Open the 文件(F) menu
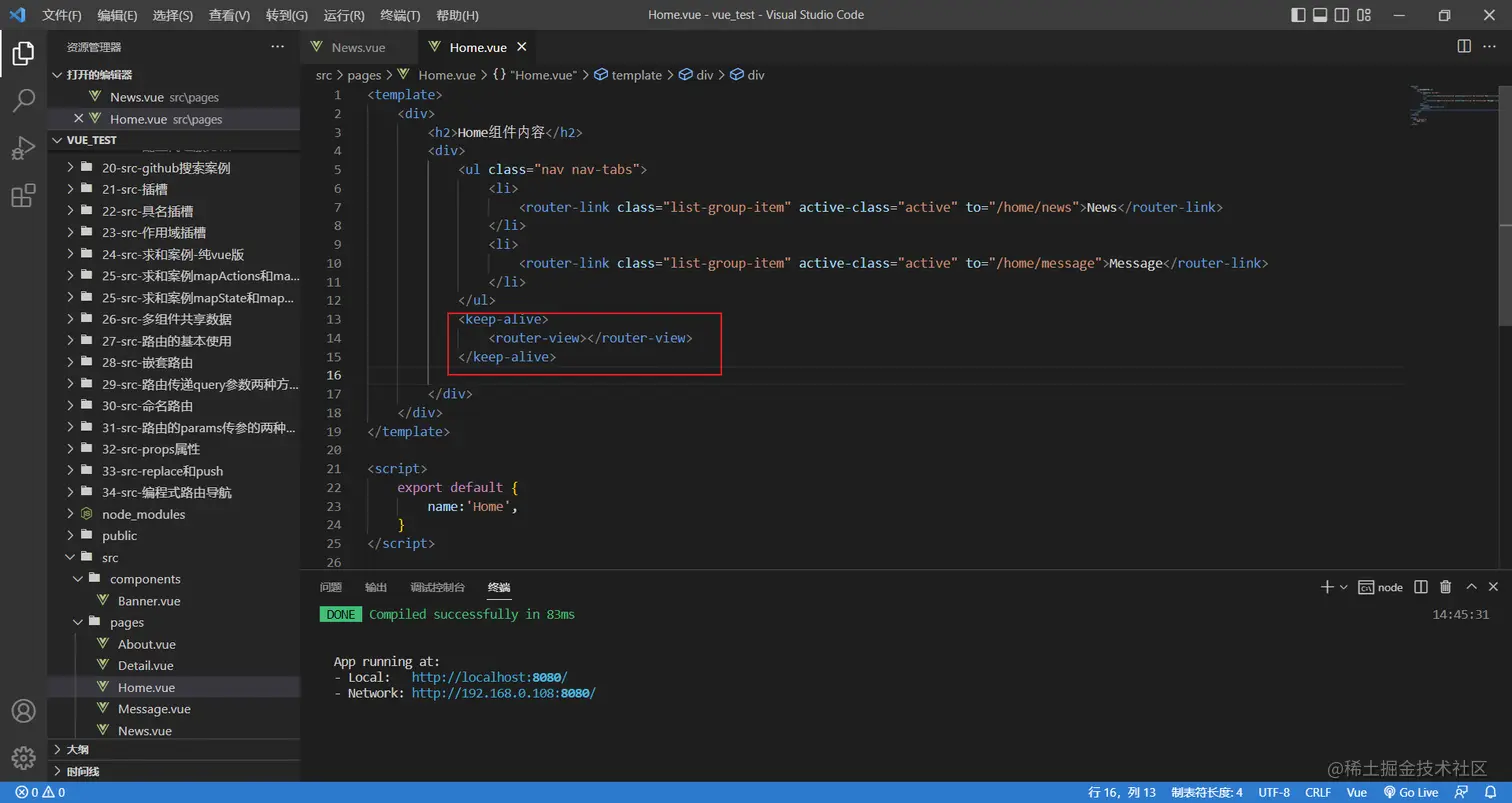This screenshot has height=803, width=1512. [62, 15]
